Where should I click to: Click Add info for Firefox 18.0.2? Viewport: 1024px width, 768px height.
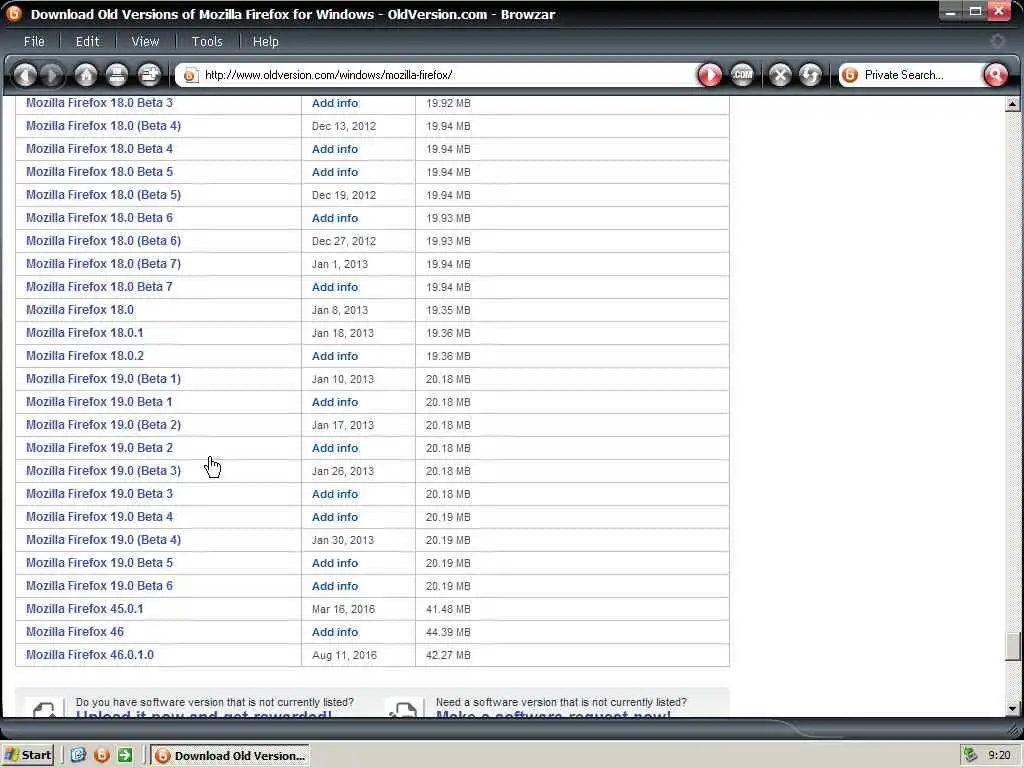tap(335, 356)
